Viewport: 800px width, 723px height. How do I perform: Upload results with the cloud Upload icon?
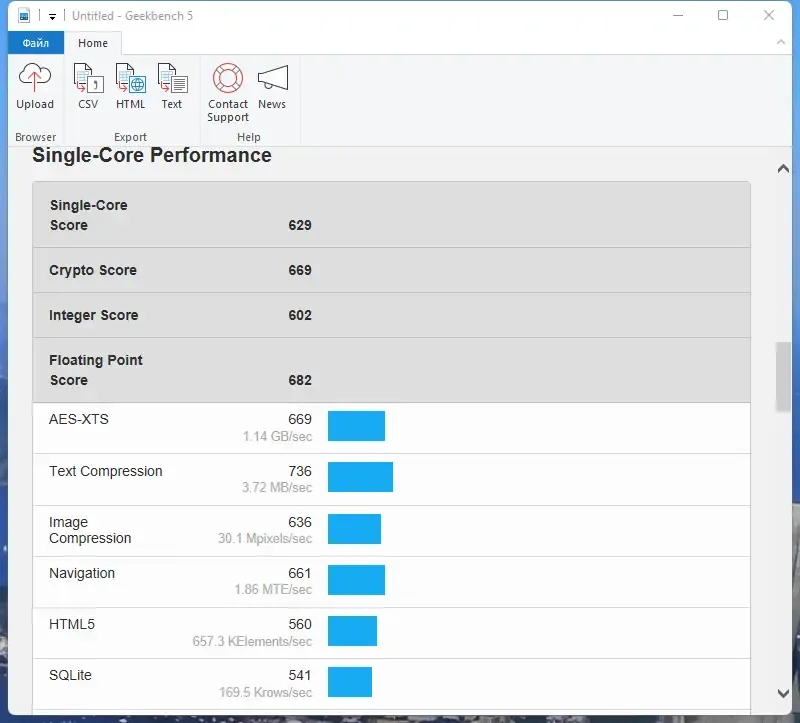coord(35,86)
